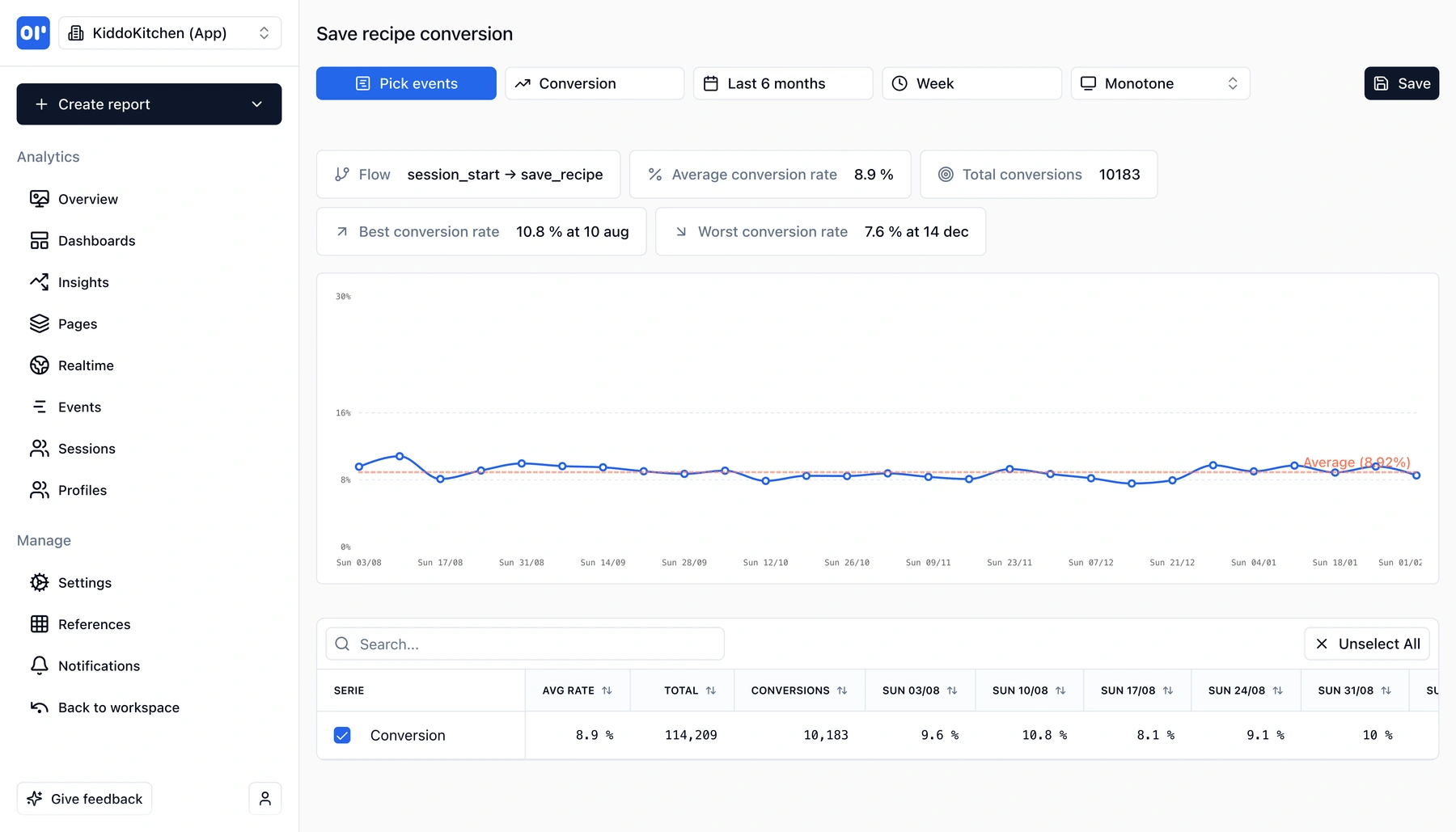
Task: Open the Overview analytics page
Action: click(87, 199)
